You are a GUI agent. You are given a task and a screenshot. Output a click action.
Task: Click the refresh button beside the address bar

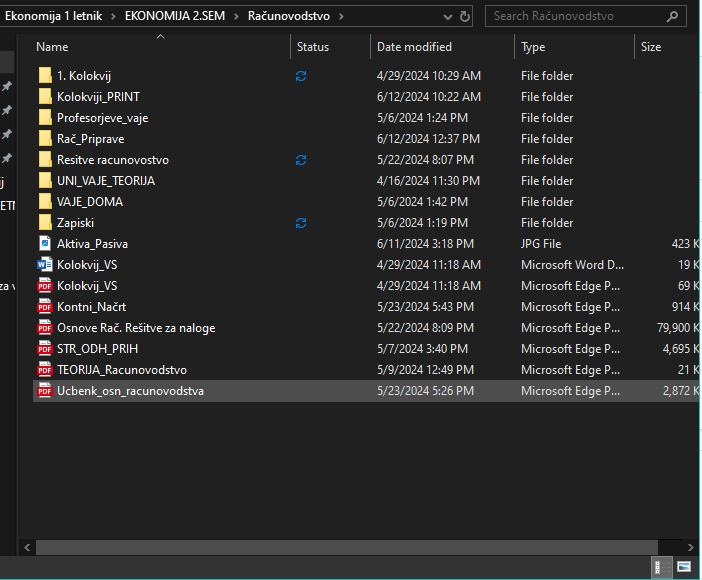464,16
